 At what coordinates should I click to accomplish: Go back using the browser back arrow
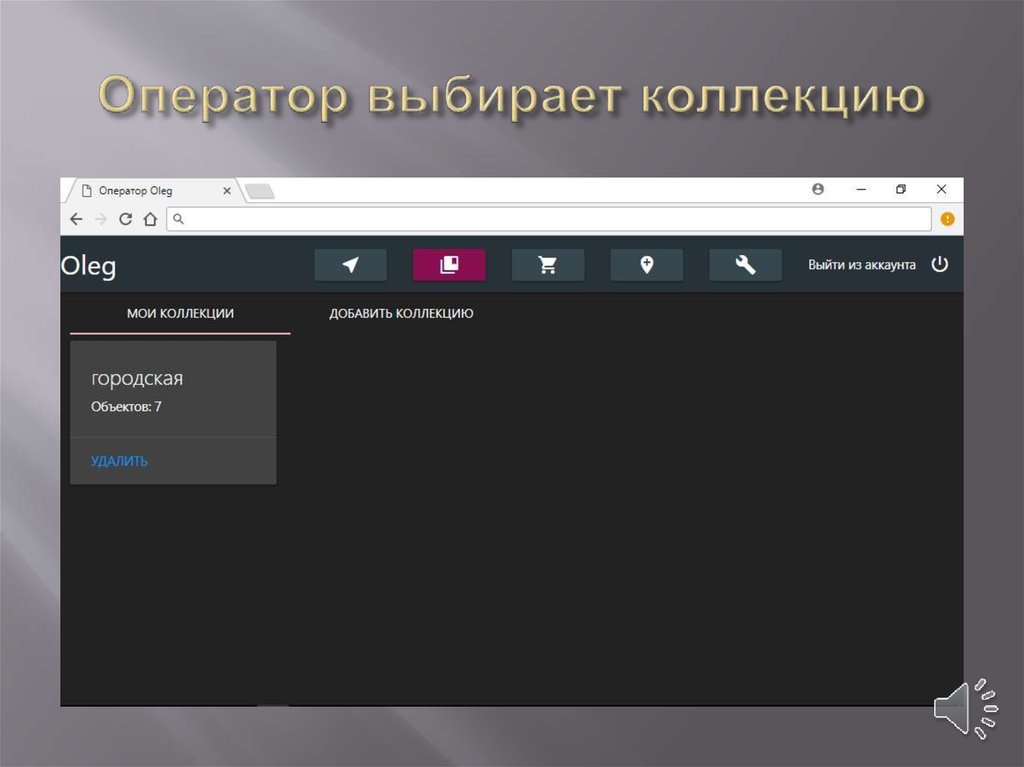(x=77, y=218)
